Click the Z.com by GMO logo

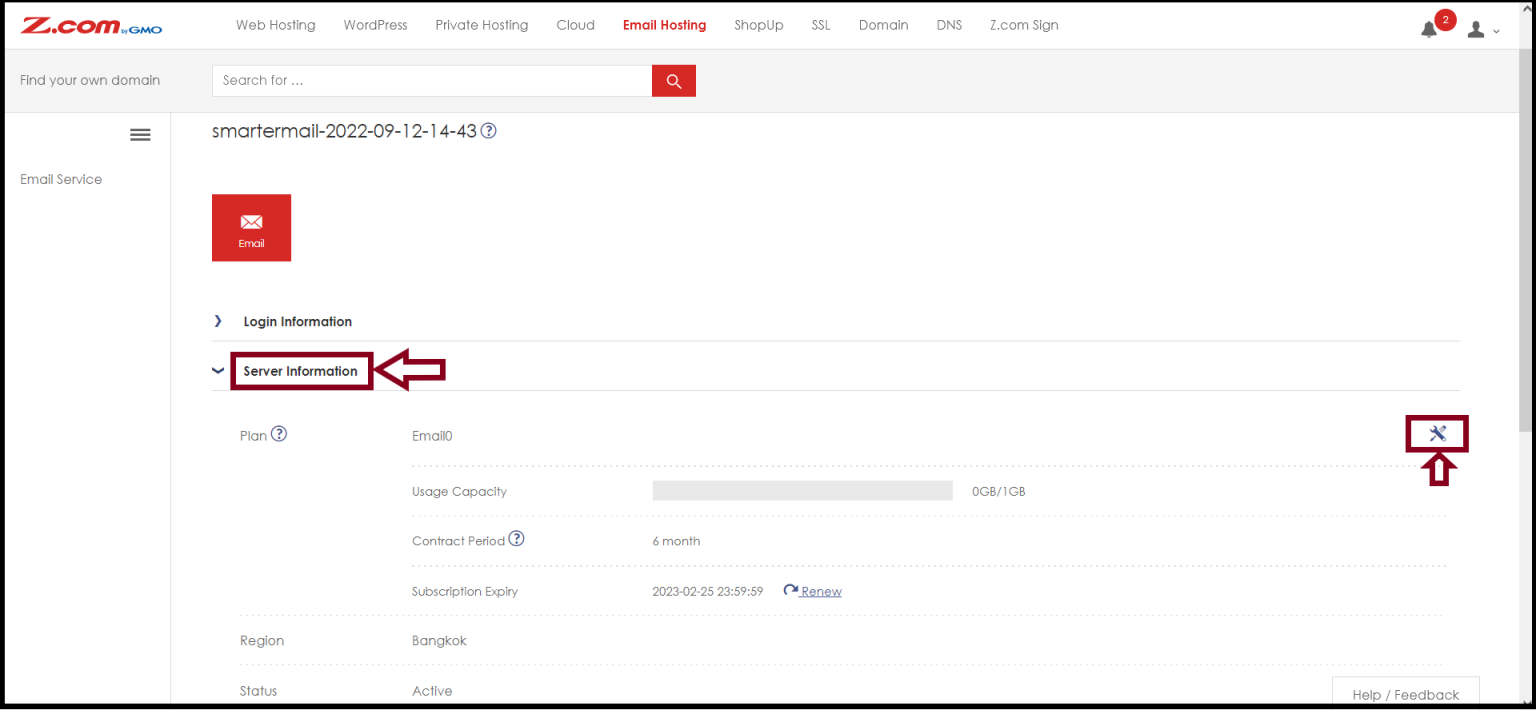pyautogui.click(x=91, y=26)
